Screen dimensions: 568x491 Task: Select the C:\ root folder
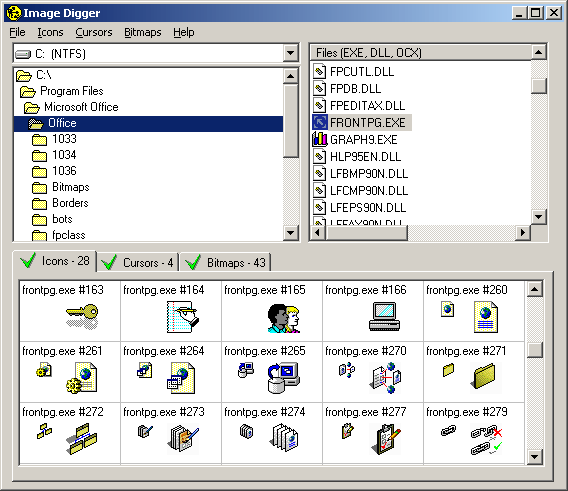coord(34,75)
